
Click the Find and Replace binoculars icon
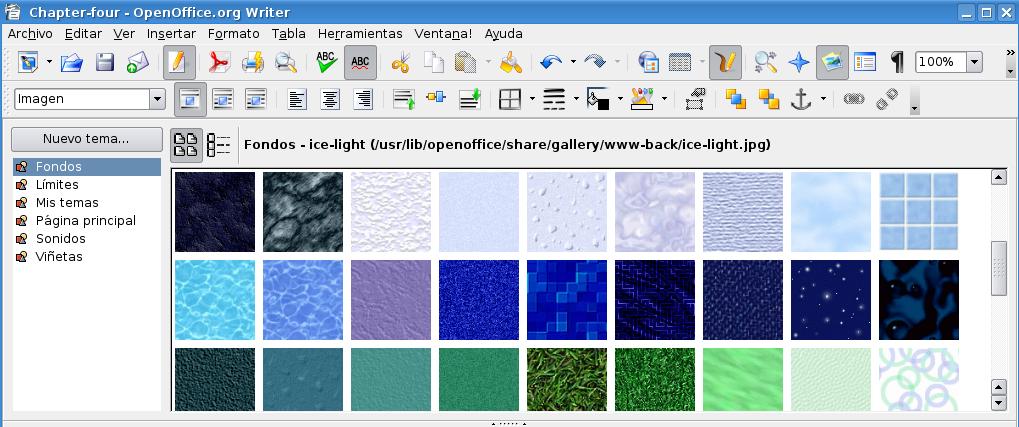766,62
